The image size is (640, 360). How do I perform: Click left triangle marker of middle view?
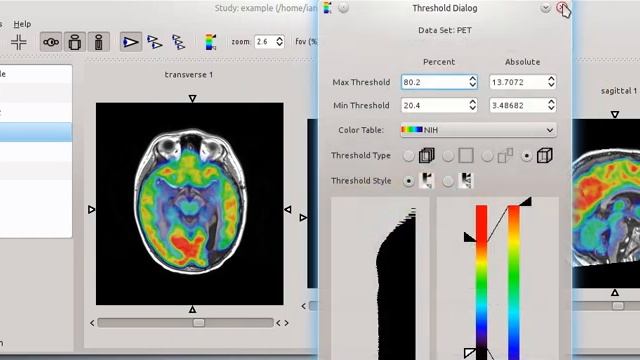coord(303,218)
